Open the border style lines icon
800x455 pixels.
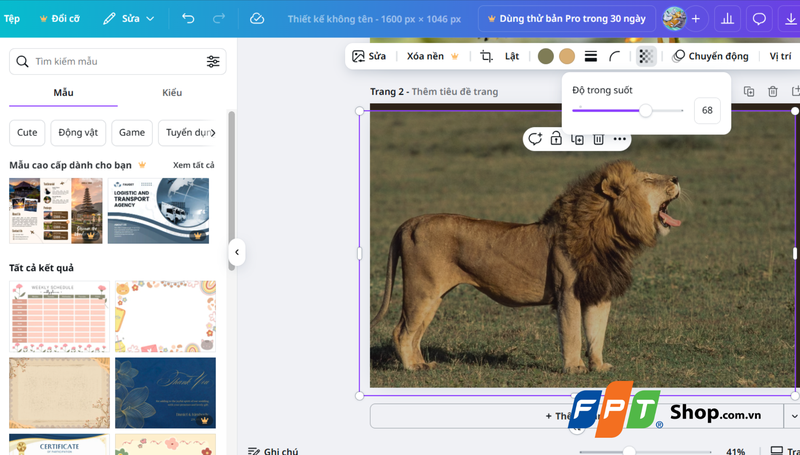[591, 56]
